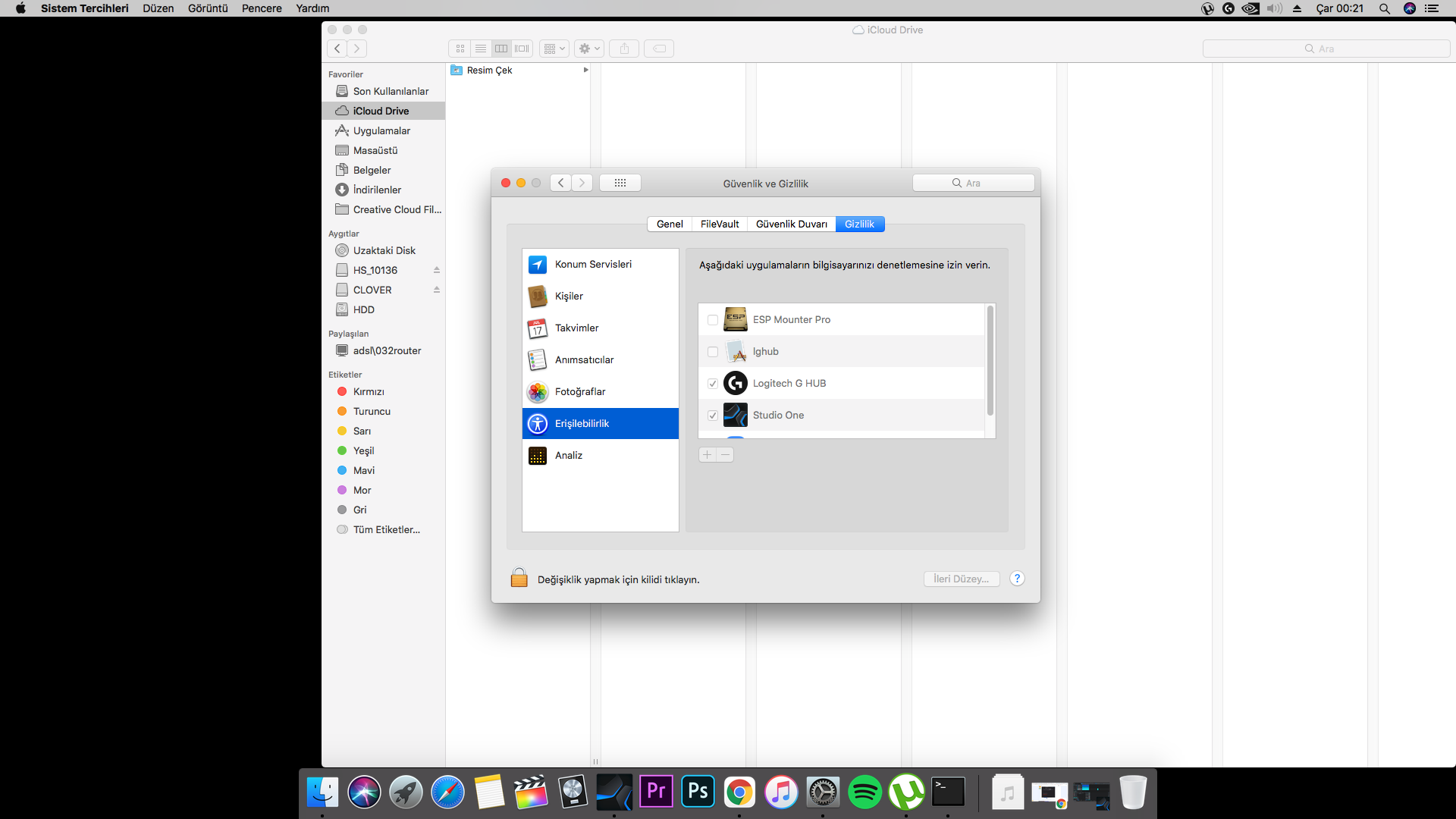
Task: Open Finder arrange-by dropdown
Action: (554, 49)
